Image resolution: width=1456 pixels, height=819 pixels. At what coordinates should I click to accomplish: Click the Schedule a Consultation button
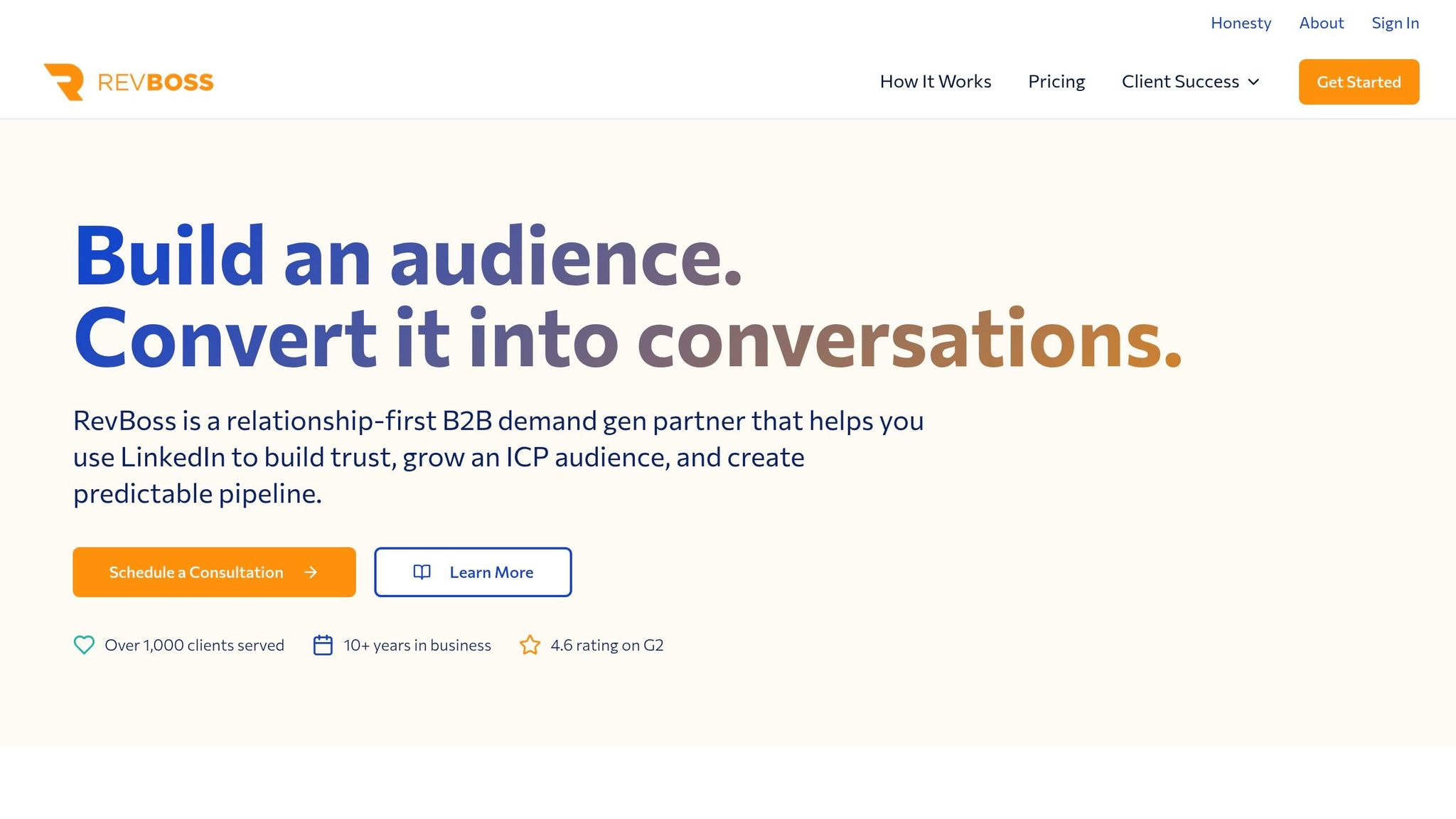(214, 572)
